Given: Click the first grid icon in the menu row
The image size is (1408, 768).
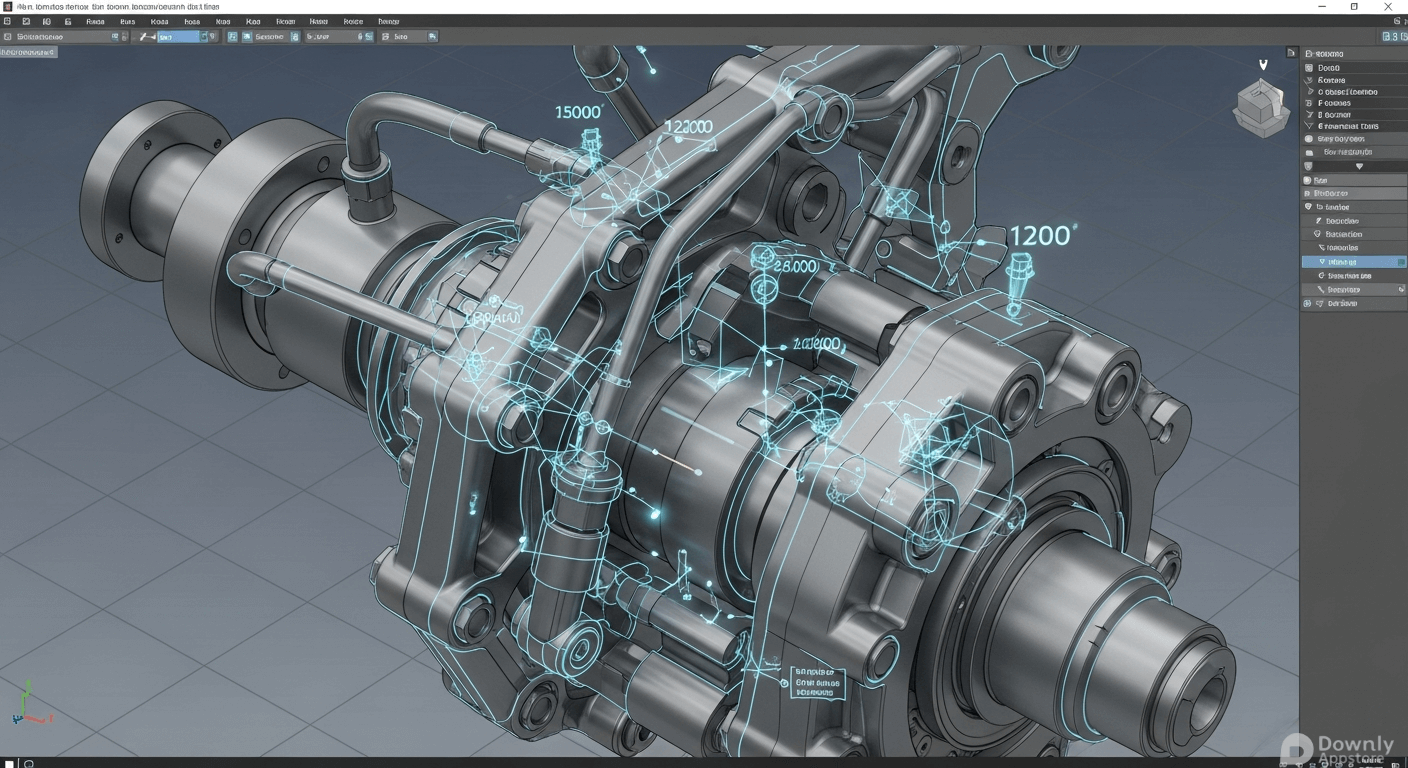Looking at the screenshot, I should point(8,21).
